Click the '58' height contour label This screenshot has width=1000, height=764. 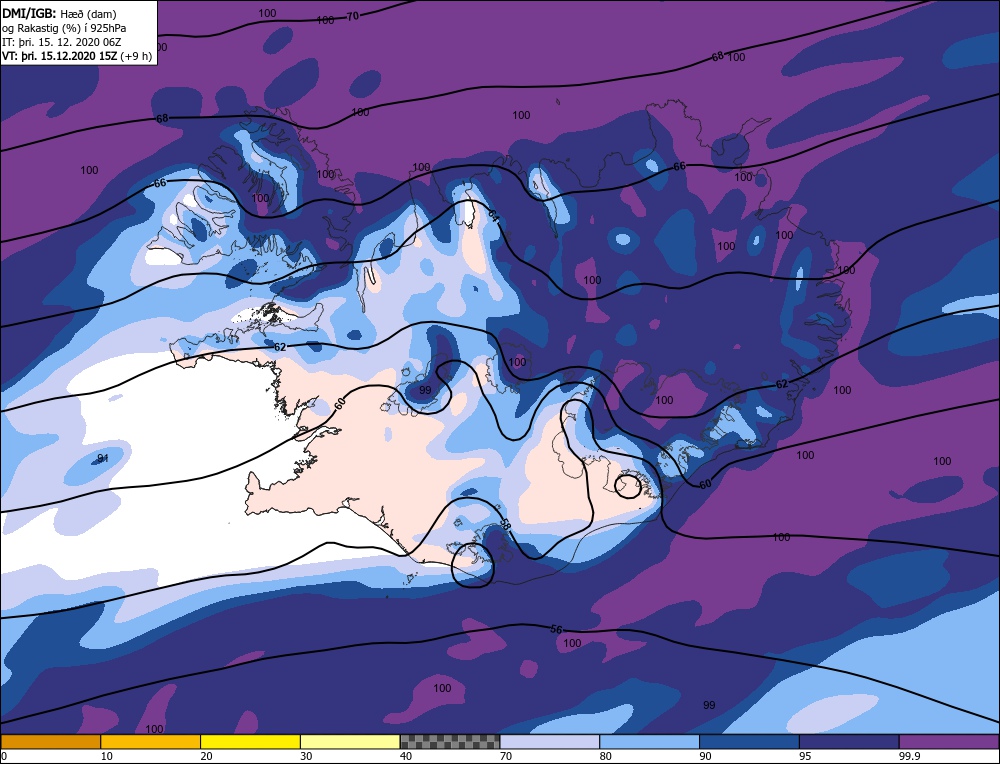tap(505, 525)
